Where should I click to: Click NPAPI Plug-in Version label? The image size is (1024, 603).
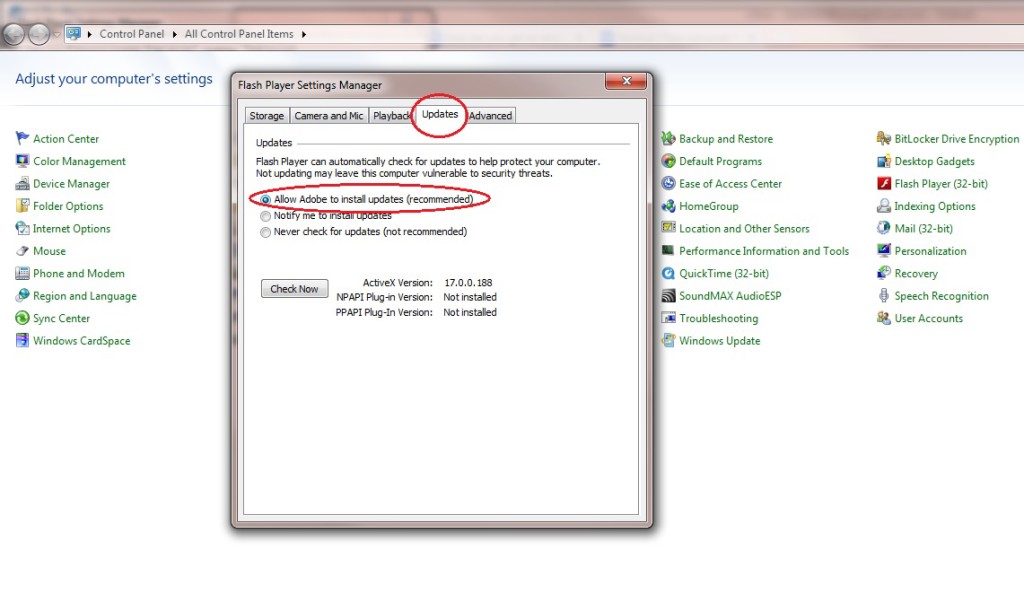click(x=384, y=297)
